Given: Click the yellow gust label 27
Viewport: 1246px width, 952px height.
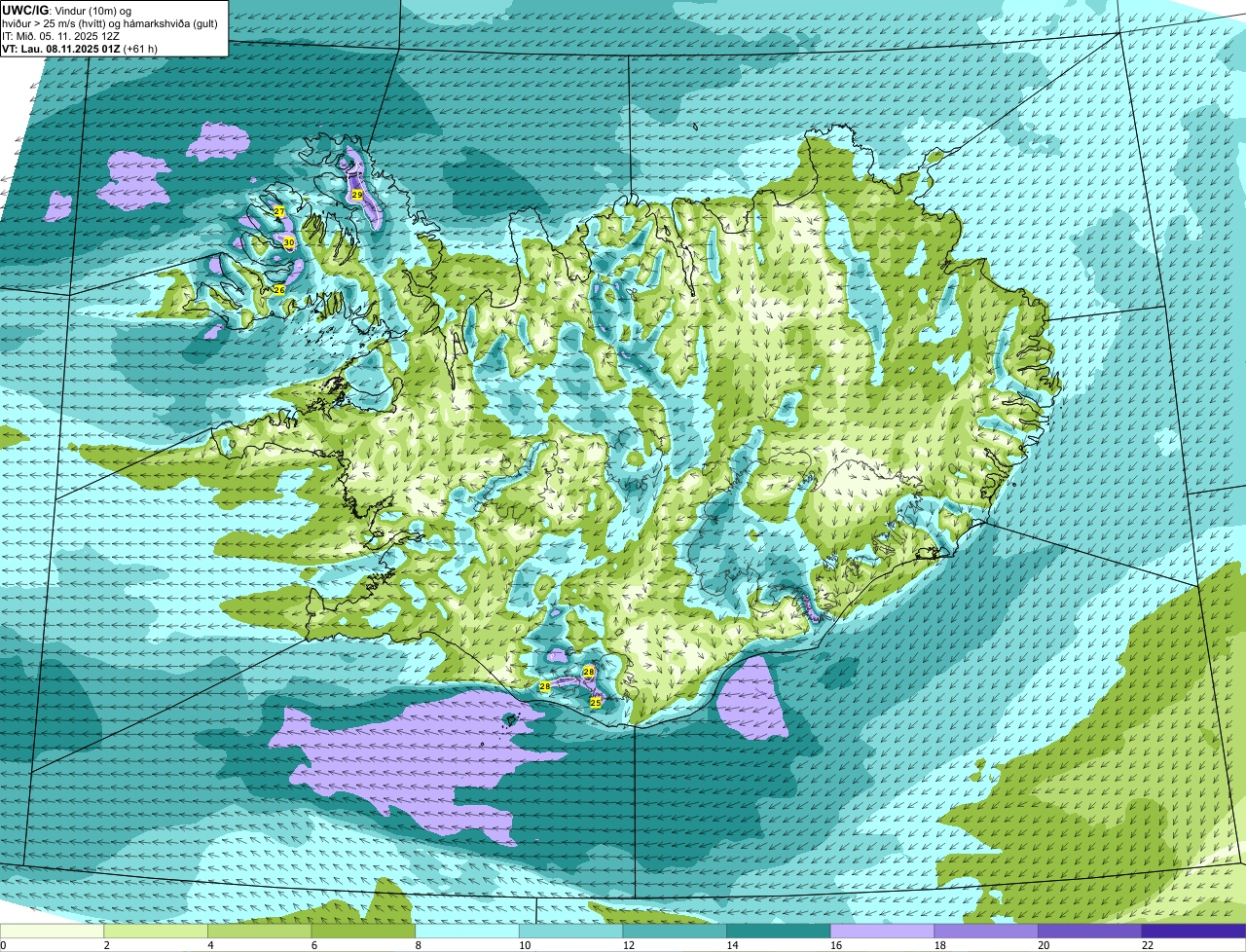Looking at the screenshot, I should coord(279,211).
